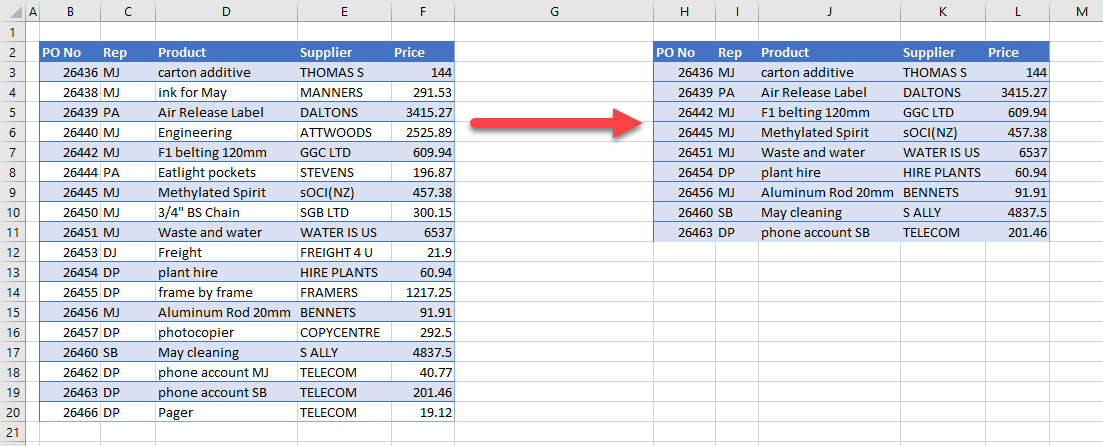Click the Supplier header in cell K2
Image resolution: width=1103 pixels, height=446 pixels.
942,52
